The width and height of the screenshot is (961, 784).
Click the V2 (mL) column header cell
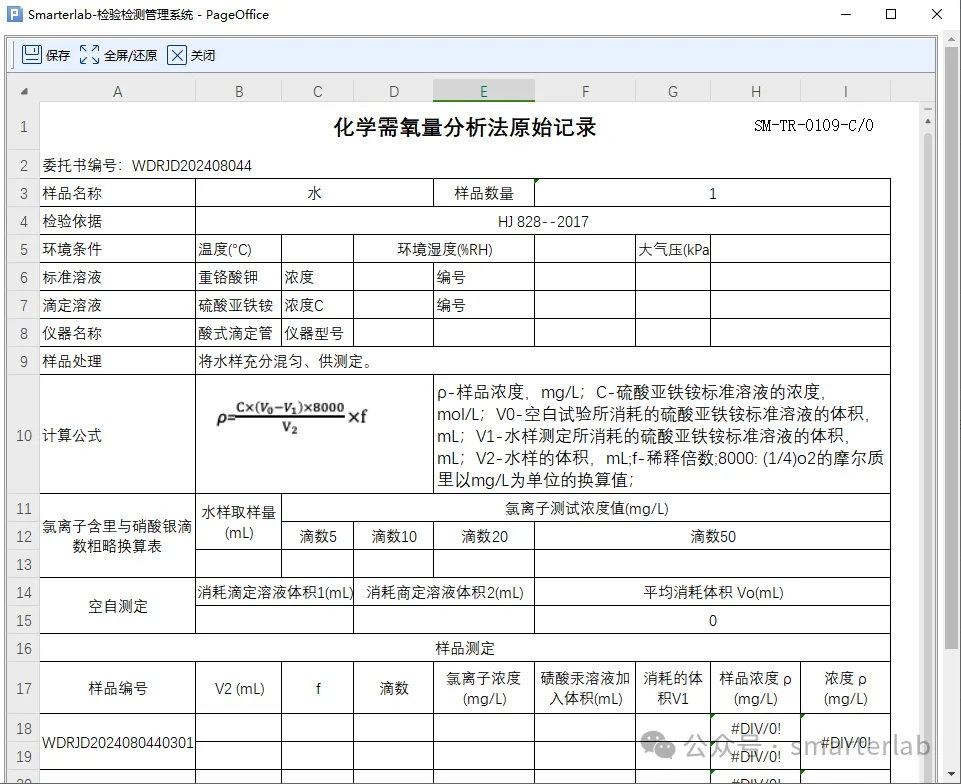[x=238, y=688]
